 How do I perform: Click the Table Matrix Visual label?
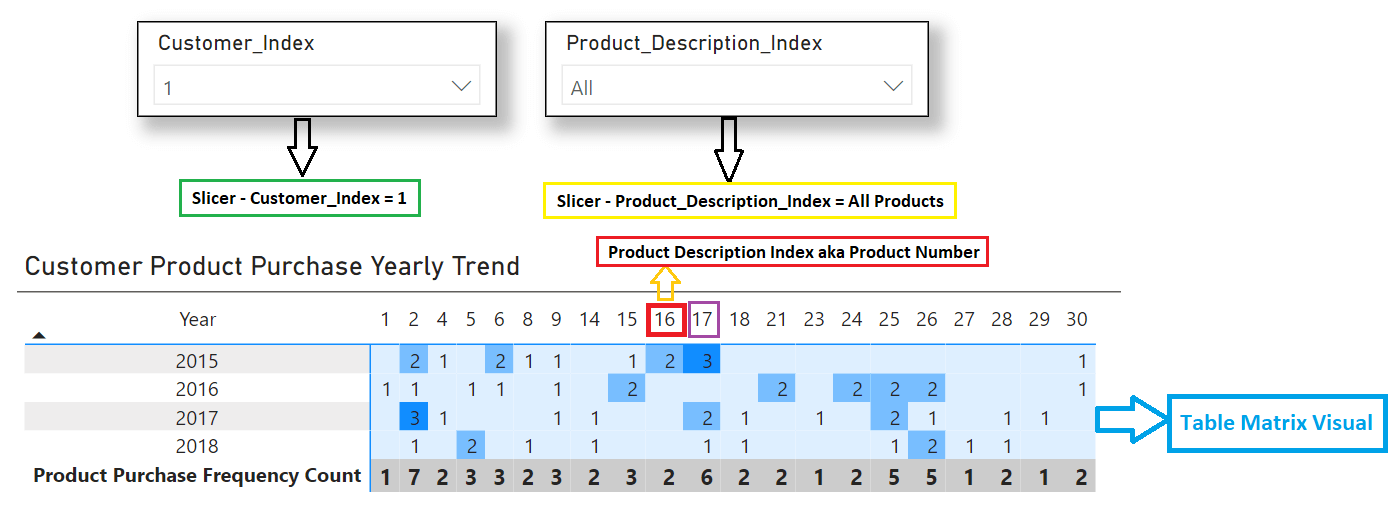pos(1276,422)
